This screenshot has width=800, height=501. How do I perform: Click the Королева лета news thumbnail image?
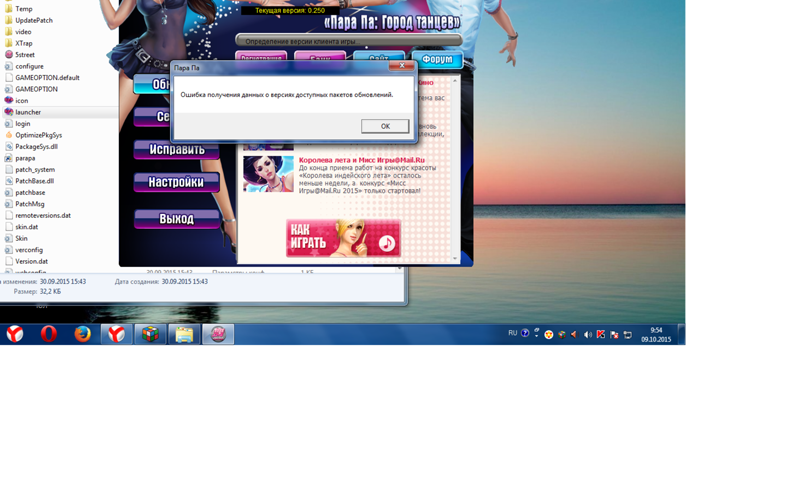[x=268, y=174]
